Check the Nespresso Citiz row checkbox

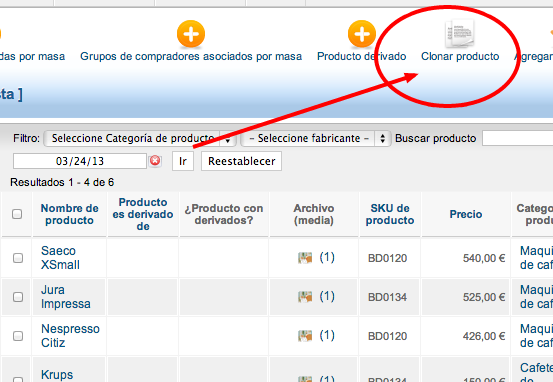pos(18,336)
